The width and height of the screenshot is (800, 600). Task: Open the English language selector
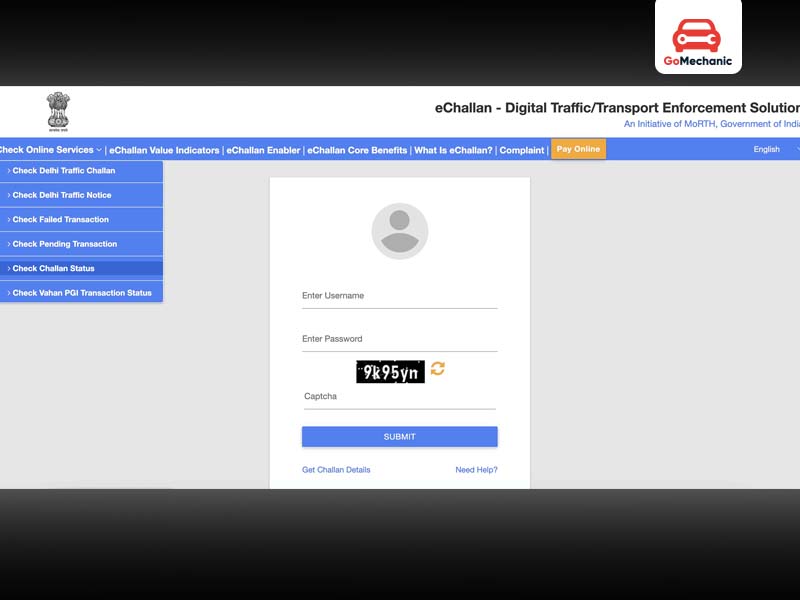click(768, 149)
